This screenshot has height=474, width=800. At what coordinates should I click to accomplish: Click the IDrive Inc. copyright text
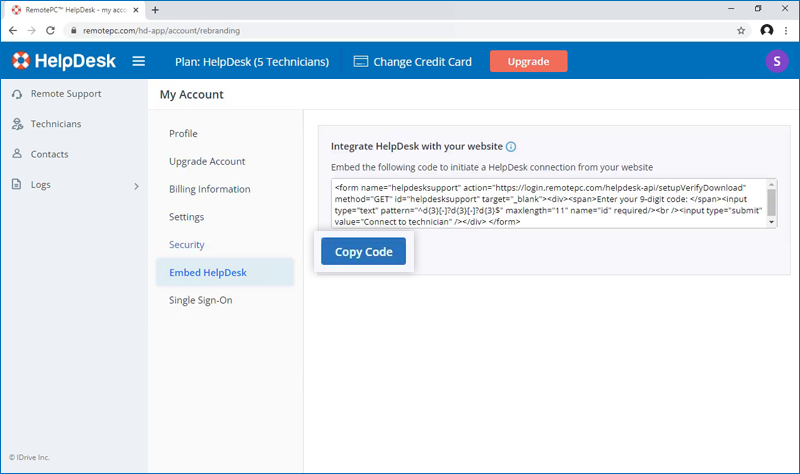29,457
